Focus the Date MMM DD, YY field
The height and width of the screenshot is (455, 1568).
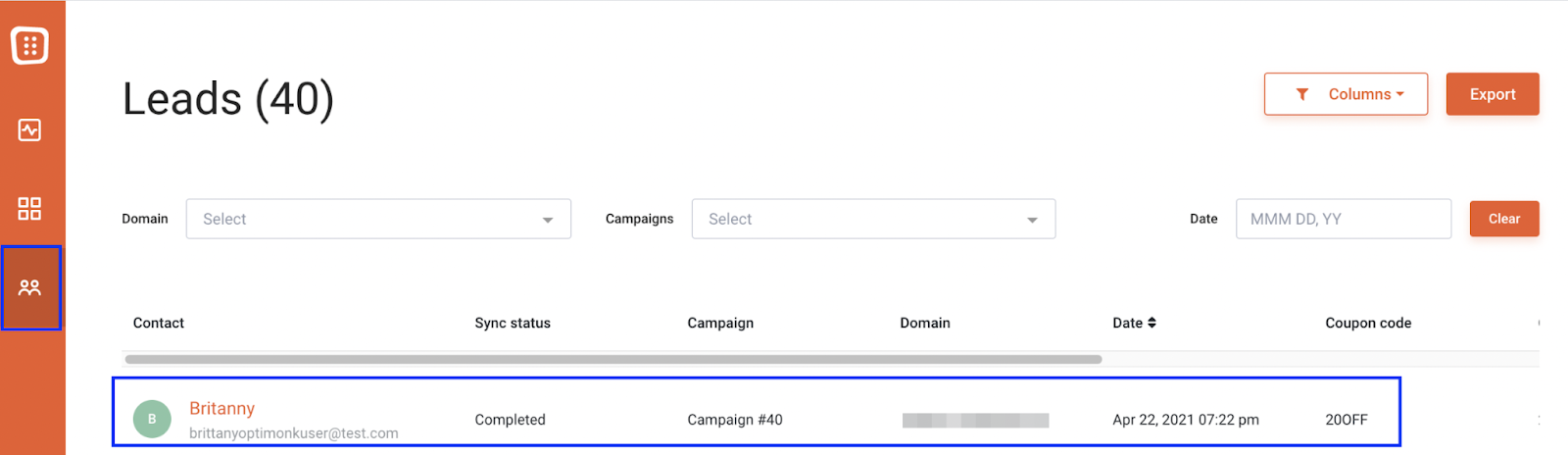point(1344,219)
